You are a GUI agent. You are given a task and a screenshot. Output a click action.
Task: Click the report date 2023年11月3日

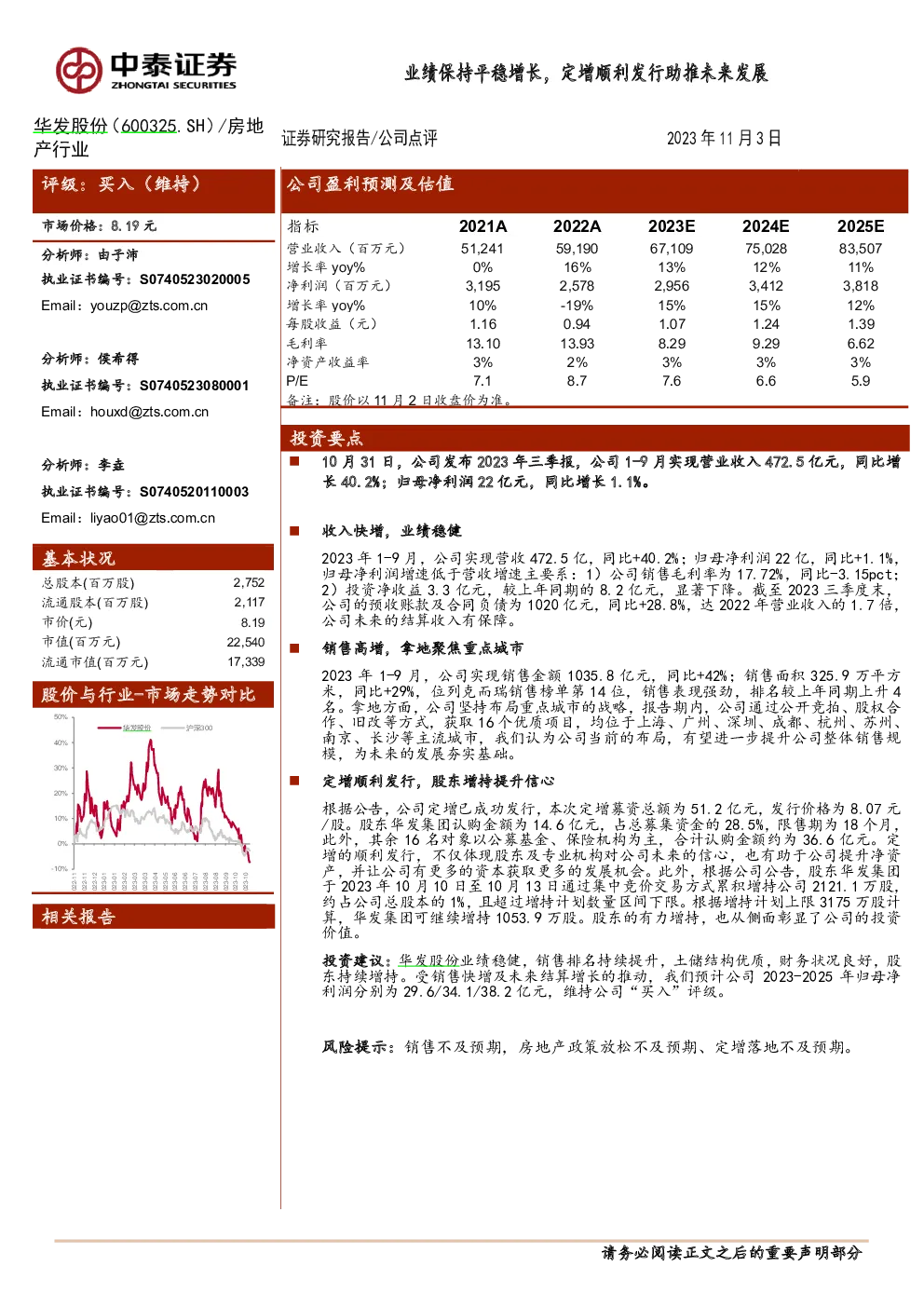pyautogui.click(x=724, y=138)
